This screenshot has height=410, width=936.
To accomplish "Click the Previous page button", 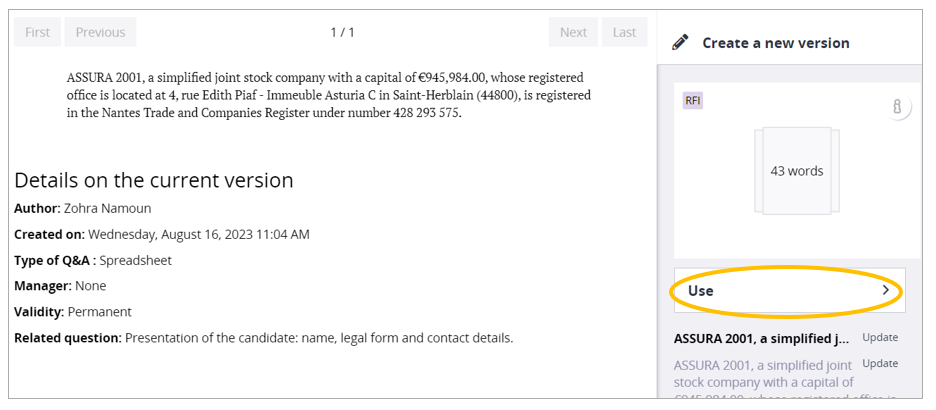I will [100, 32].
